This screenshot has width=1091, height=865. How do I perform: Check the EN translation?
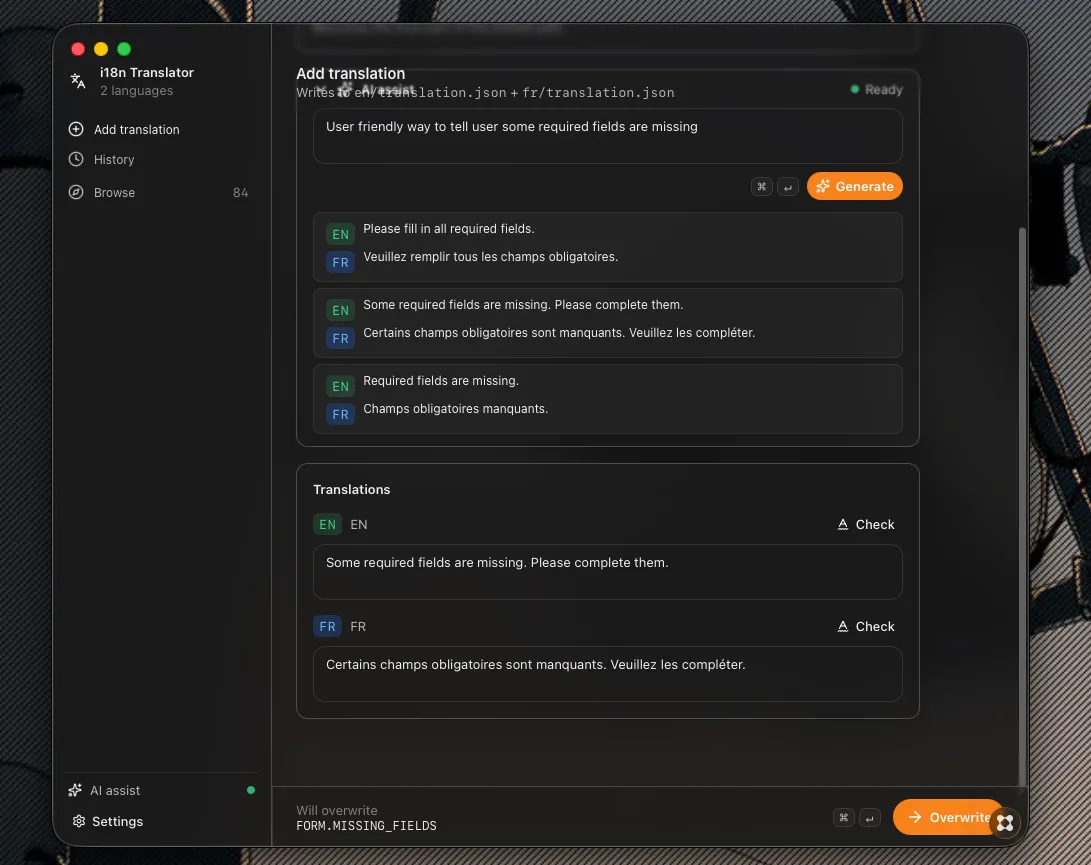[x=866, y=525]
